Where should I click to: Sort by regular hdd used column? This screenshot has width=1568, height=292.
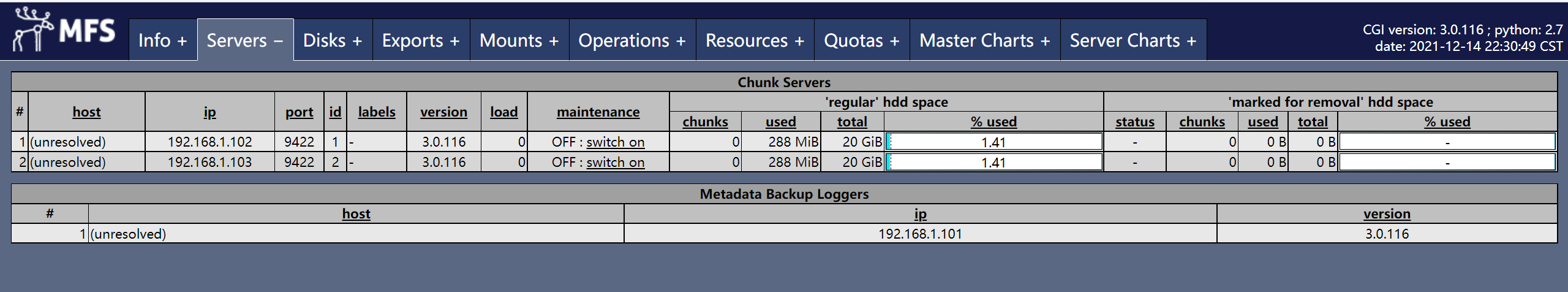tap(780, 121)
